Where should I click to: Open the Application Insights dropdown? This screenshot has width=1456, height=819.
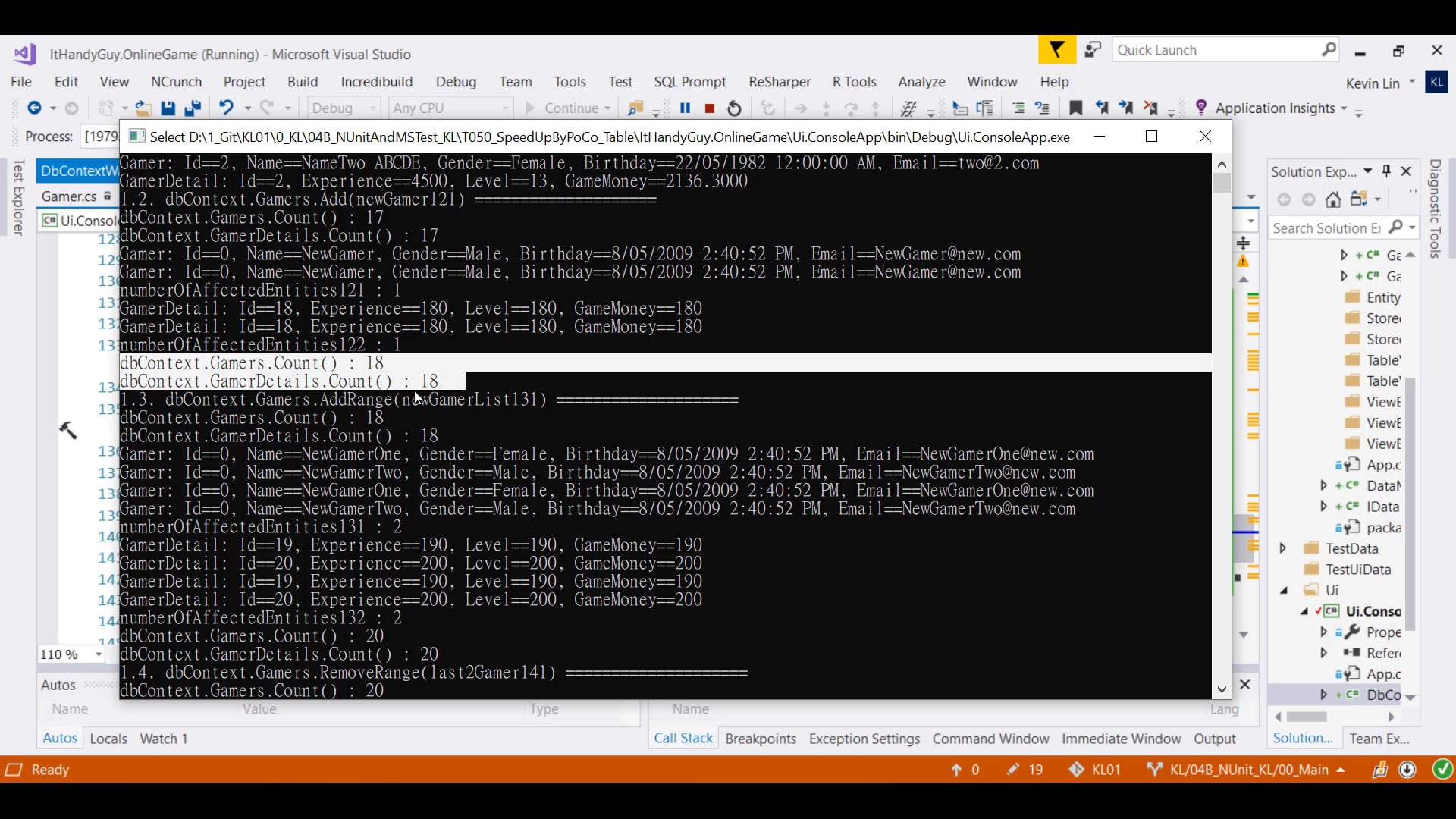1344,108
